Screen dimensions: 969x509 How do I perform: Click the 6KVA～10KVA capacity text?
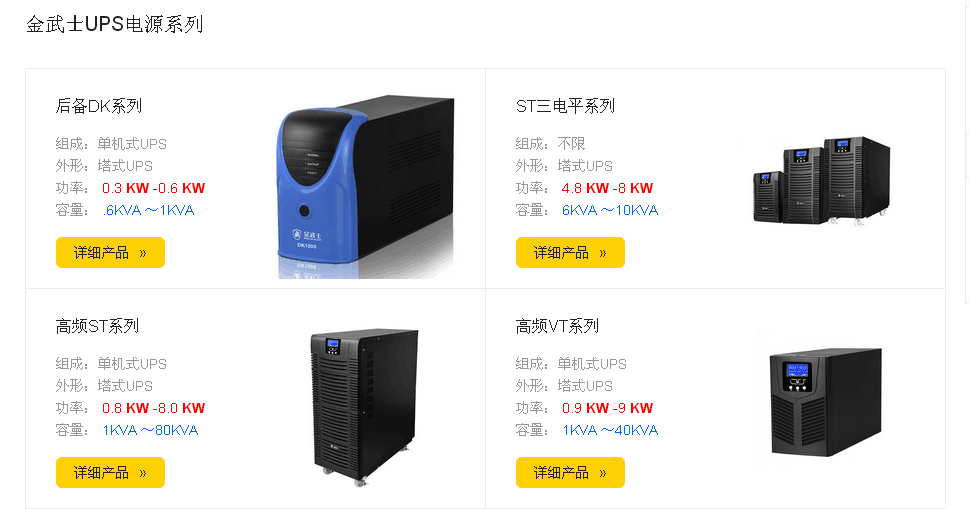(610, 210)
